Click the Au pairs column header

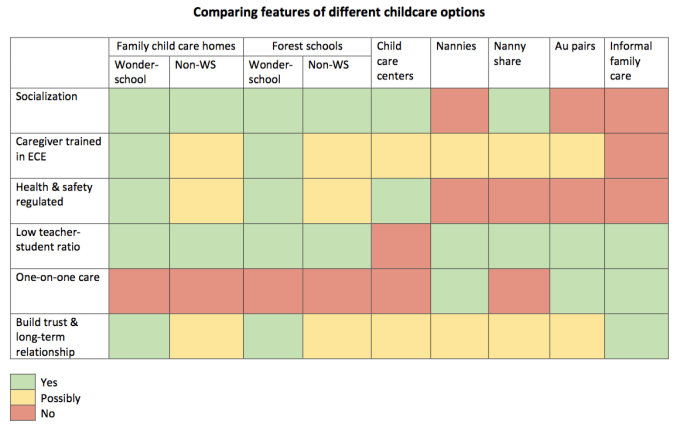click(574, 46)
